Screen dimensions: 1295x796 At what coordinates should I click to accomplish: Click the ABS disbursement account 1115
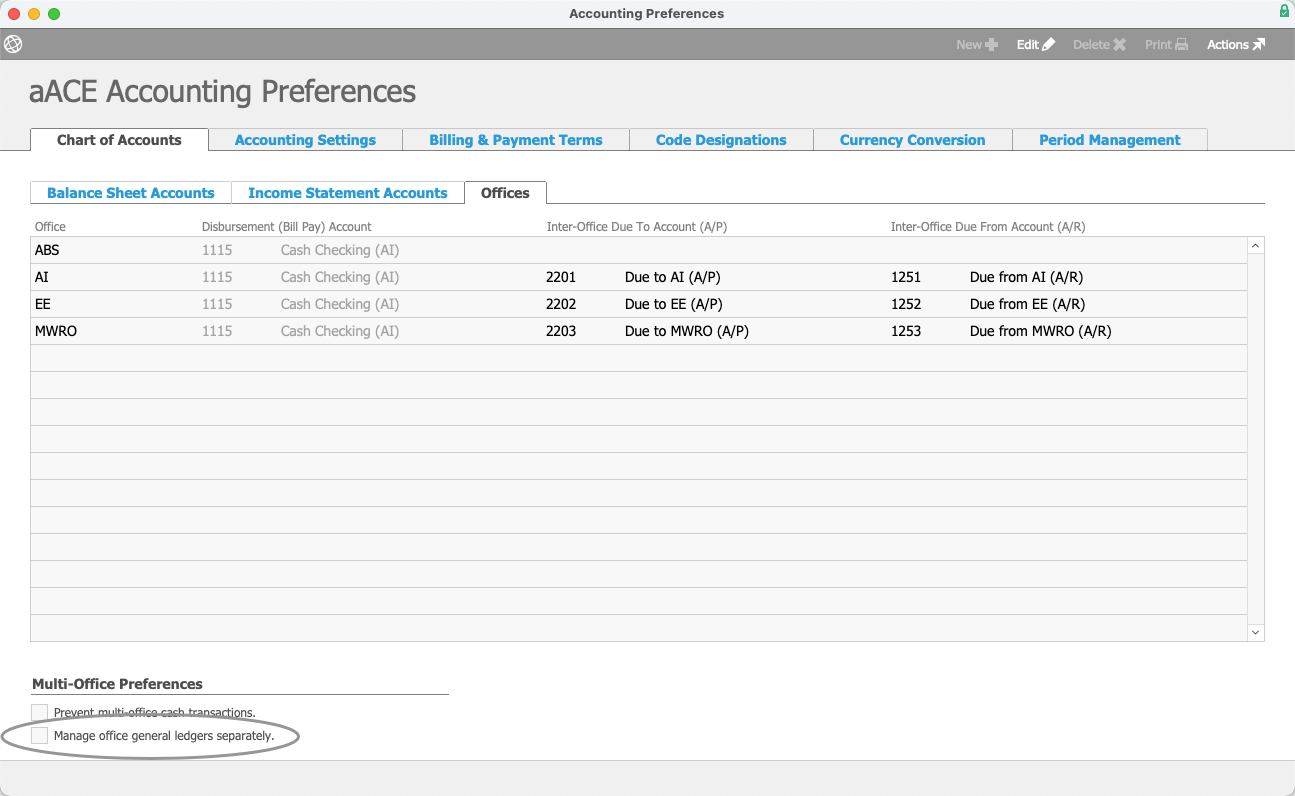[217, 250]
